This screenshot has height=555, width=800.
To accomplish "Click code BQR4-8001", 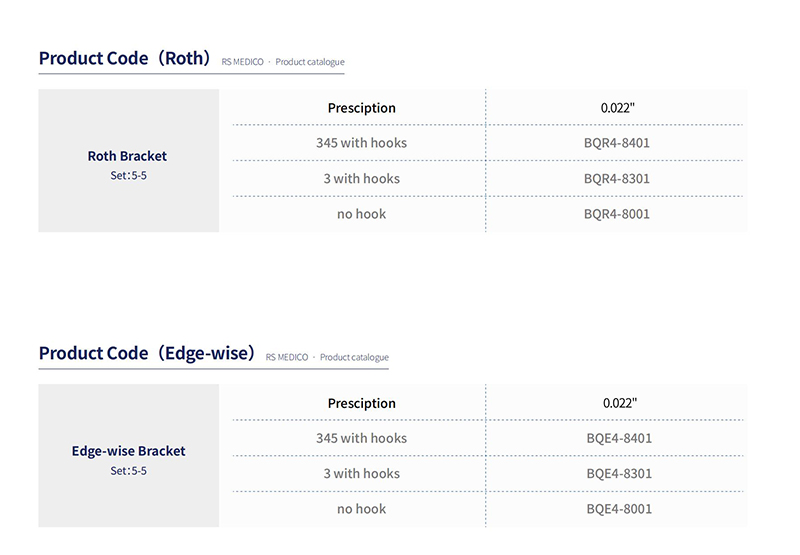I will (617, 214).
